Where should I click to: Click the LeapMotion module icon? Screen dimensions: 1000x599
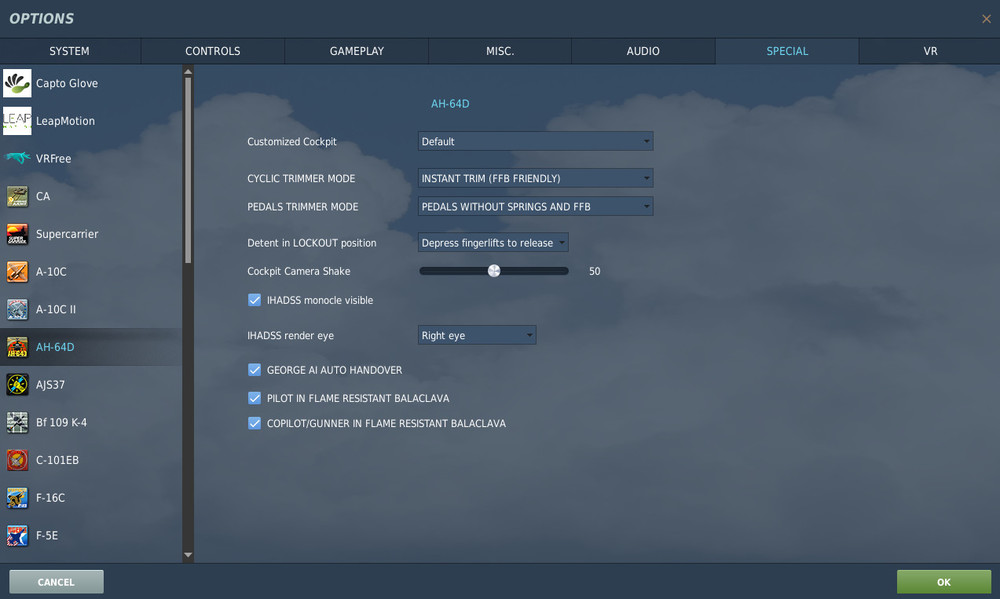click(17, 121)
